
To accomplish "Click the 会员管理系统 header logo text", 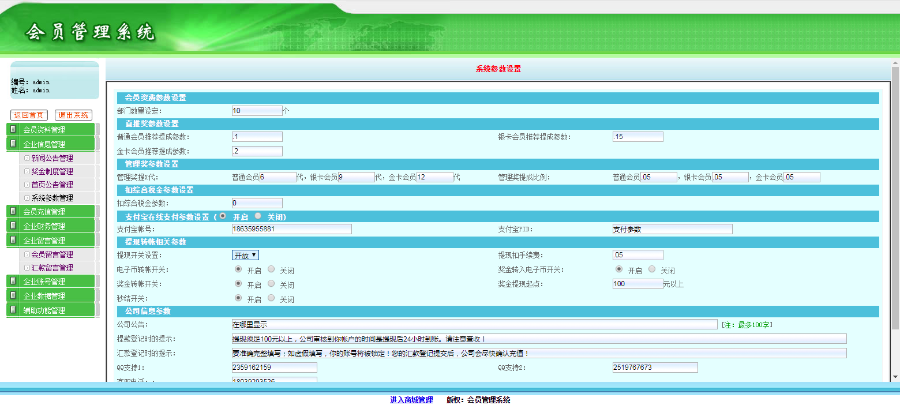I will [x=90, y=32].
